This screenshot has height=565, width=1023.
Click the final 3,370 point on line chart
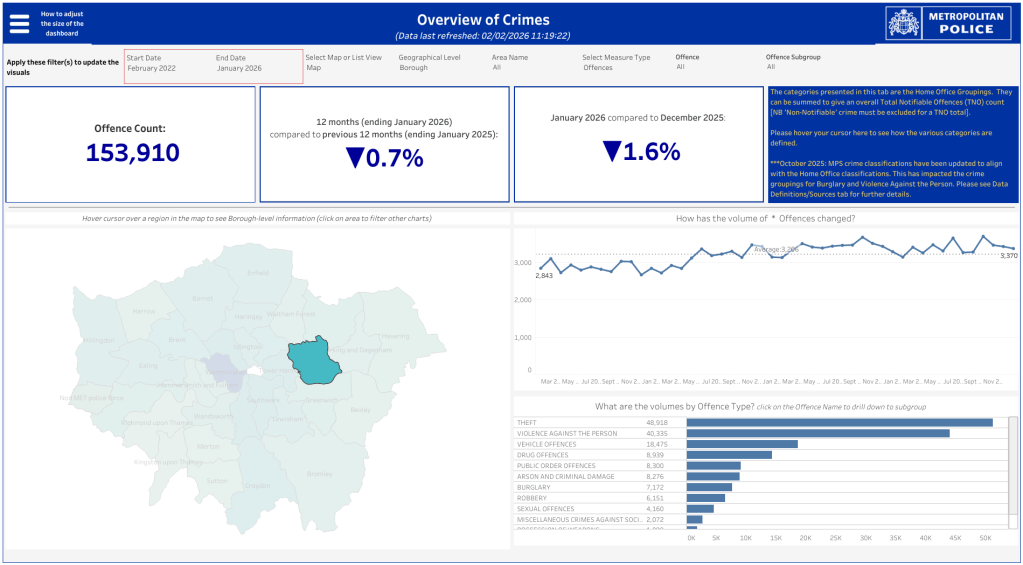[1013, 248]
